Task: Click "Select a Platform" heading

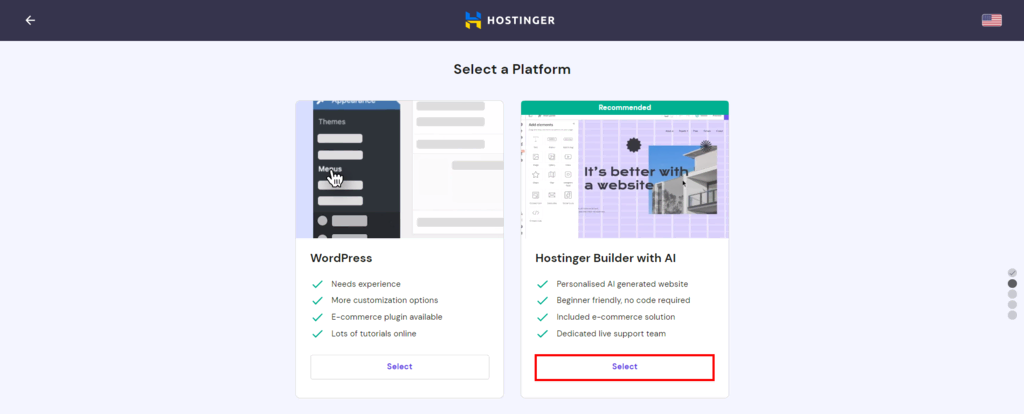Action: pos(512,69)
